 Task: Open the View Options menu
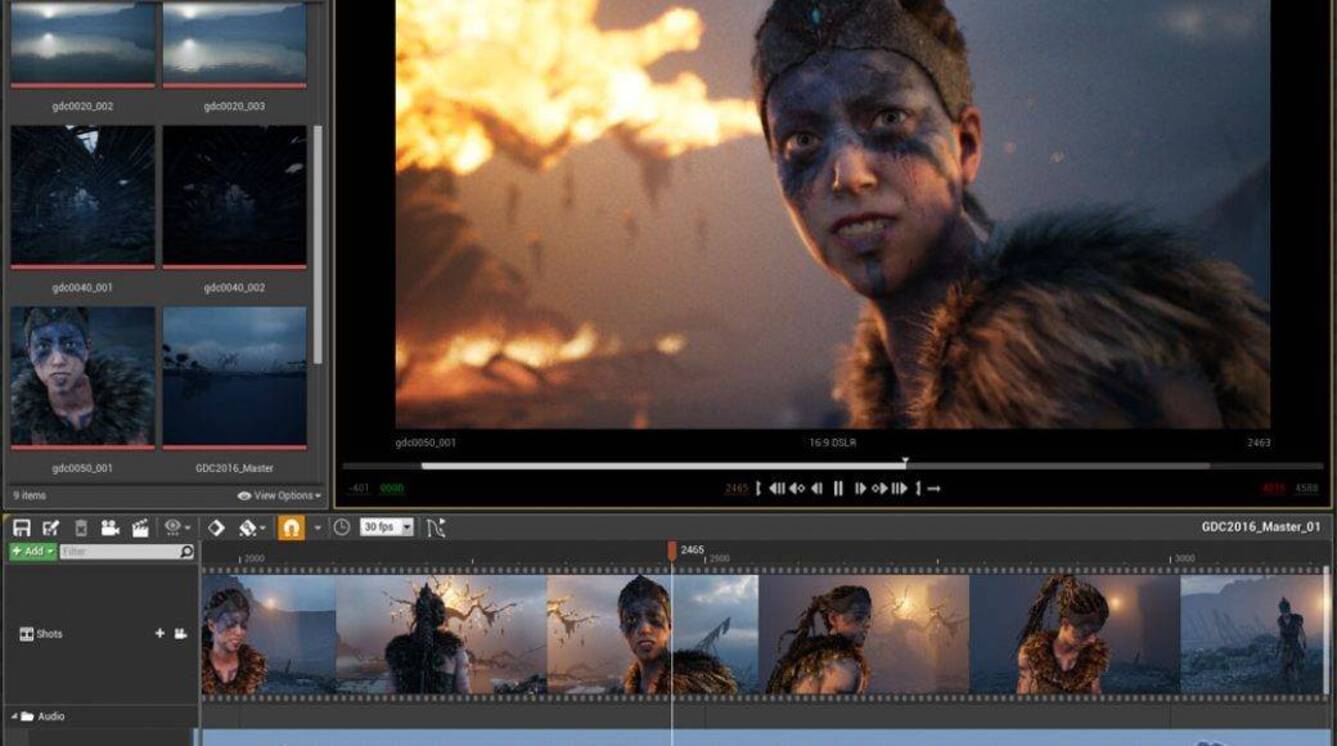[x=279, y=495]
